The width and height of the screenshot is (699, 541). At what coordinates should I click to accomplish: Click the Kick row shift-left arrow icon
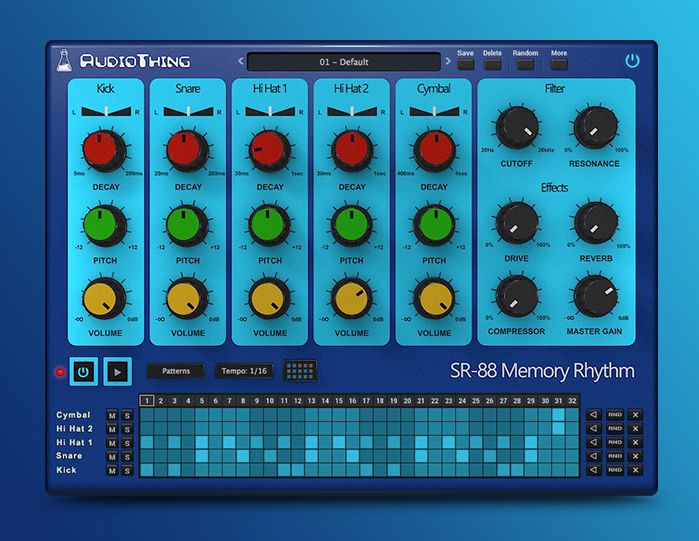tap(593, 470)
